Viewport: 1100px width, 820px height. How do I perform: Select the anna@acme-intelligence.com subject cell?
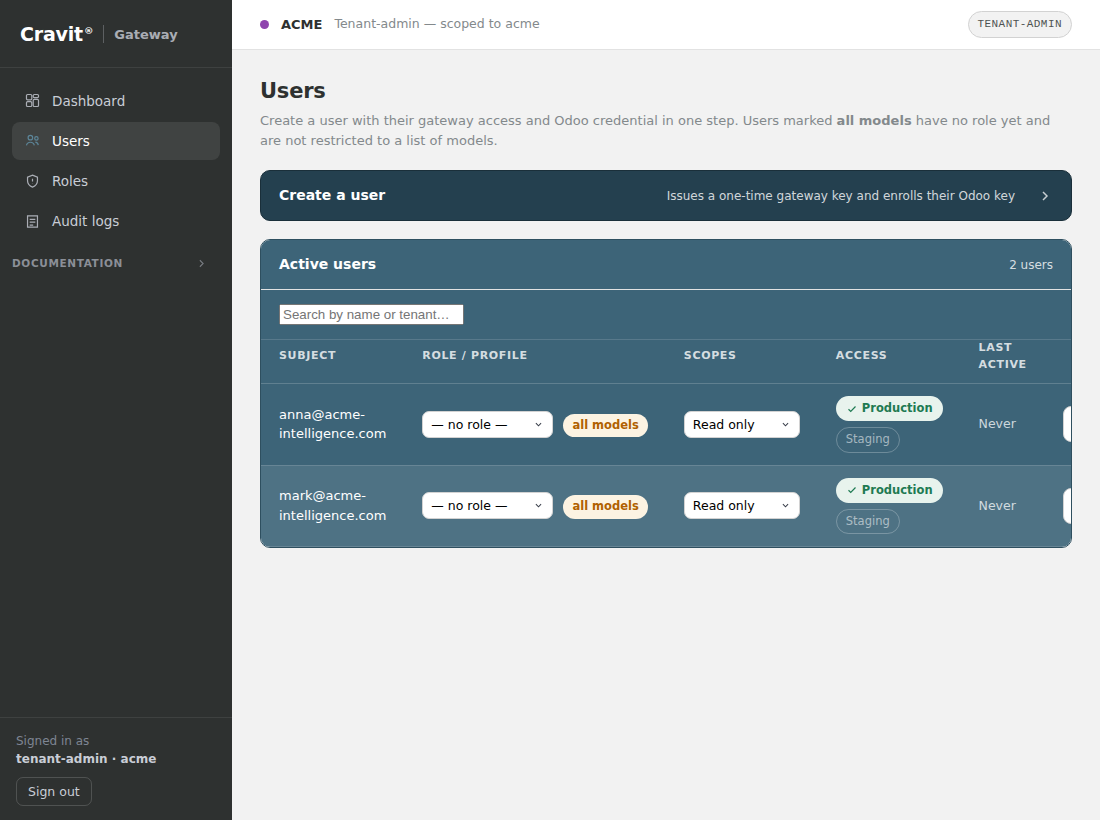[333, 424]
